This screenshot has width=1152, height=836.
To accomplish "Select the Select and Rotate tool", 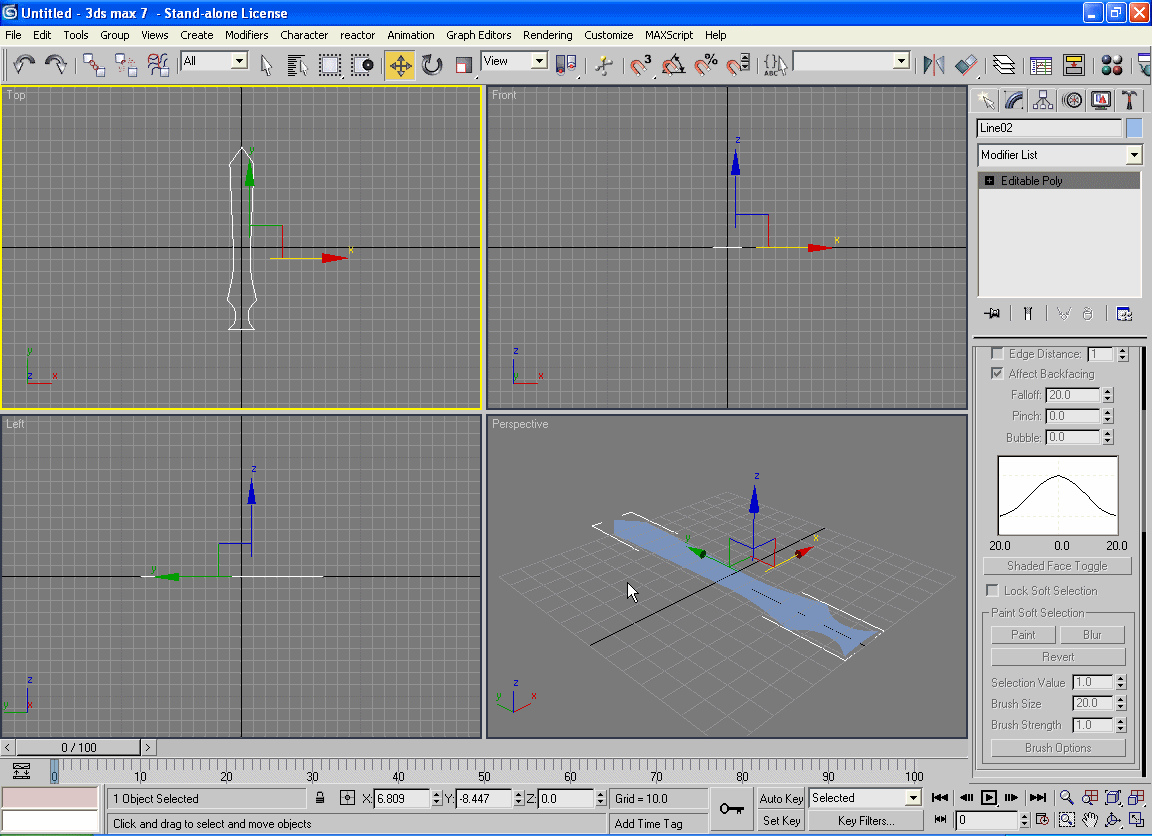I will (x=432, y=66).
